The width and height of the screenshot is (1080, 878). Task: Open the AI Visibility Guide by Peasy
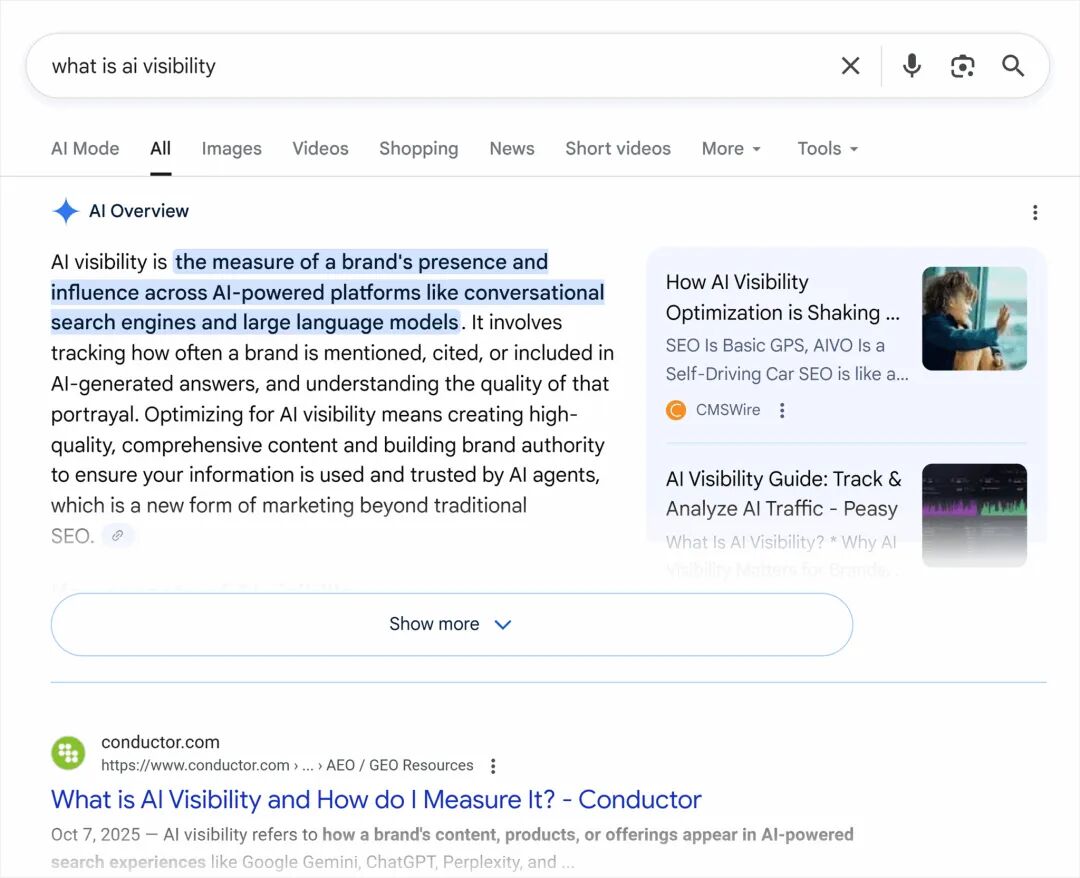tap(783, 493)
